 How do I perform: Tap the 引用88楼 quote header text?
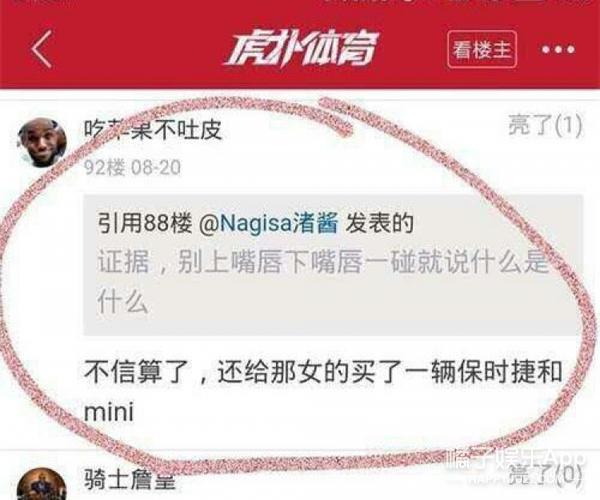click(145, 223)
